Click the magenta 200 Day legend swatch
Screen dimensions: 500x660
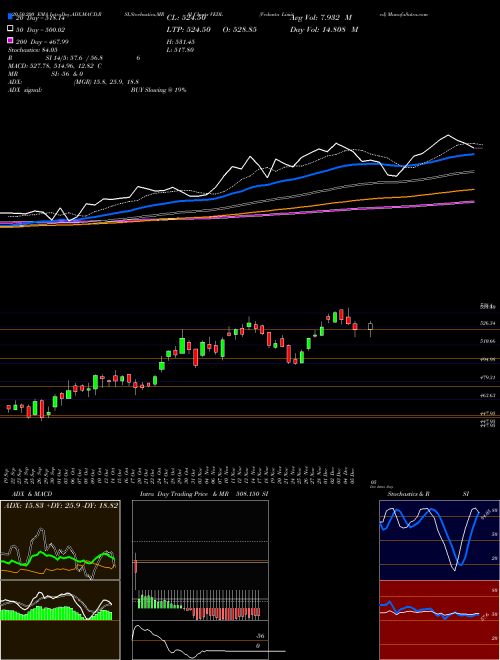pos(11,41)
